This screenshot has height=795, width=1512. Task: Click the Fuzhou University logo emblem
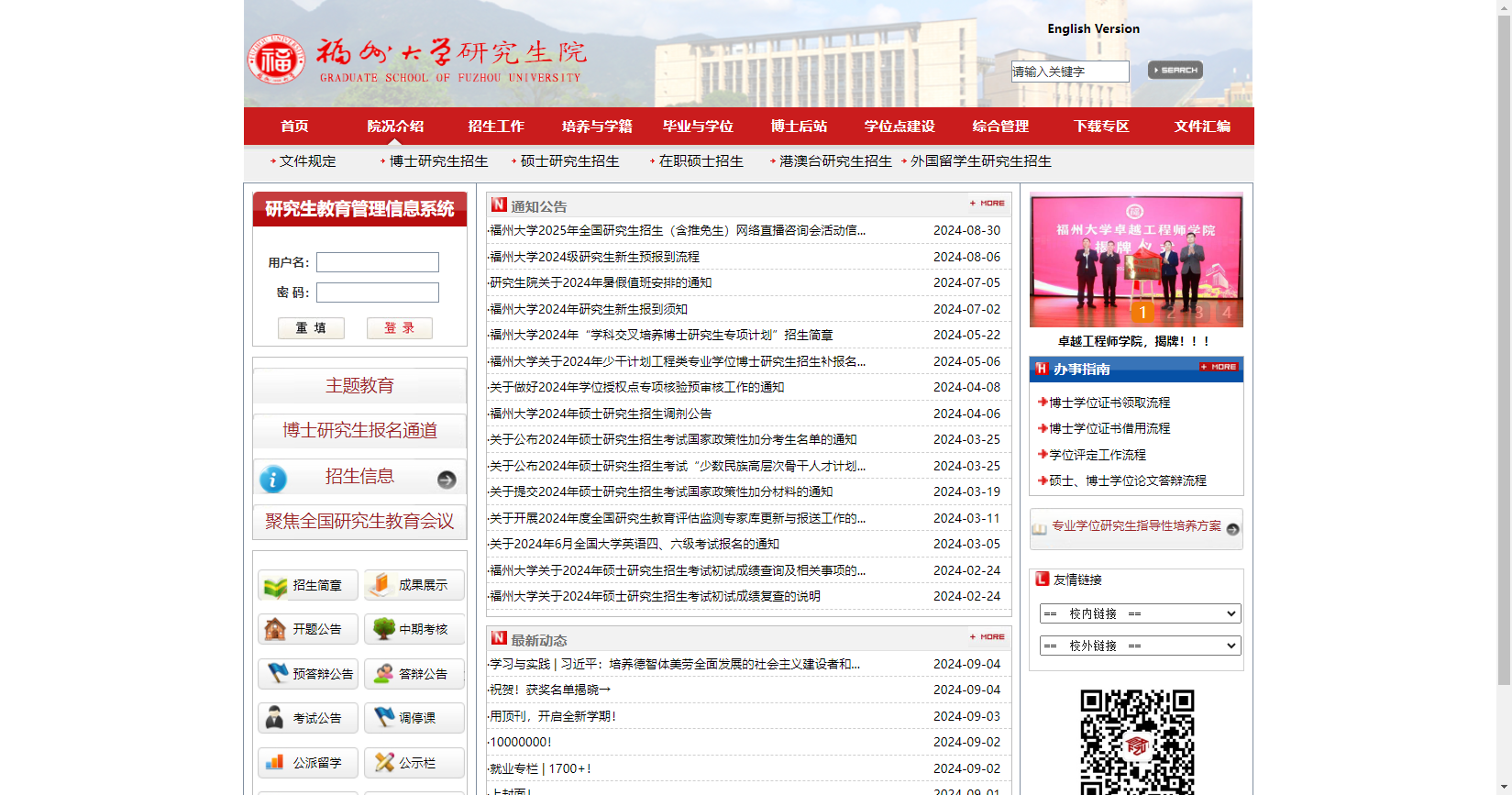pos(276,60)
